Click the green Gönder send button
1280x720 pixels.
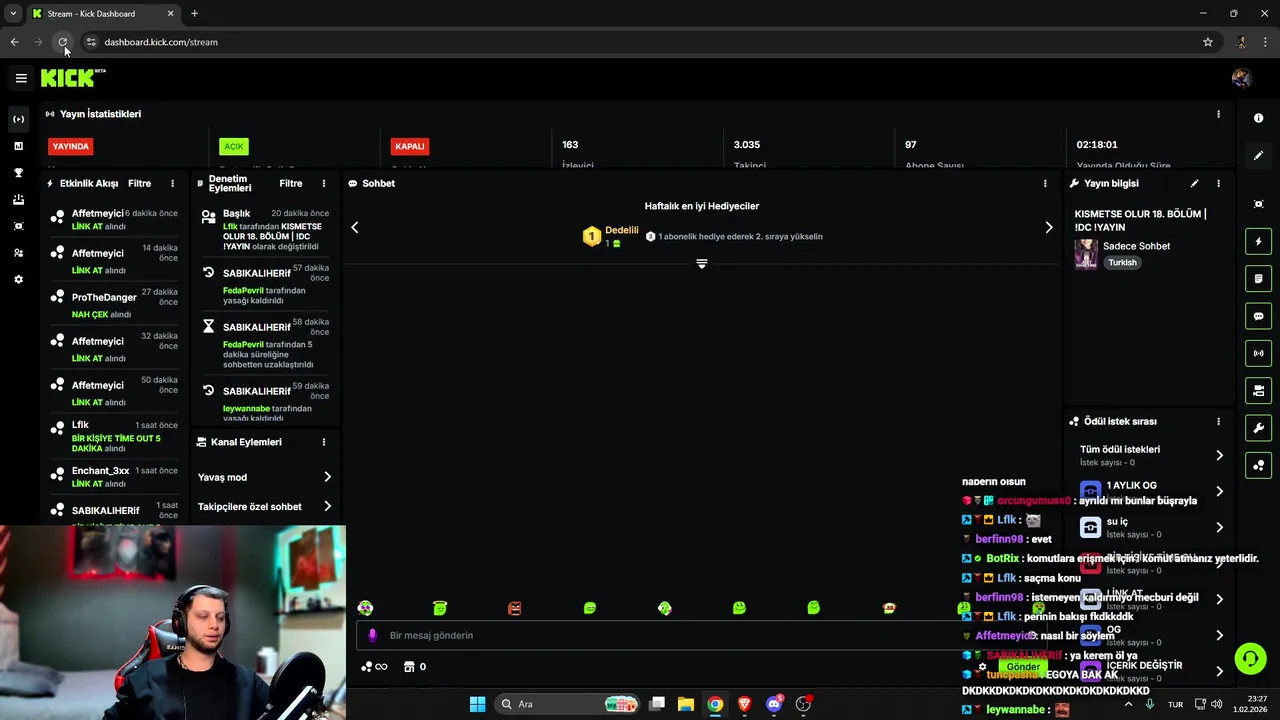[1022, 667]
